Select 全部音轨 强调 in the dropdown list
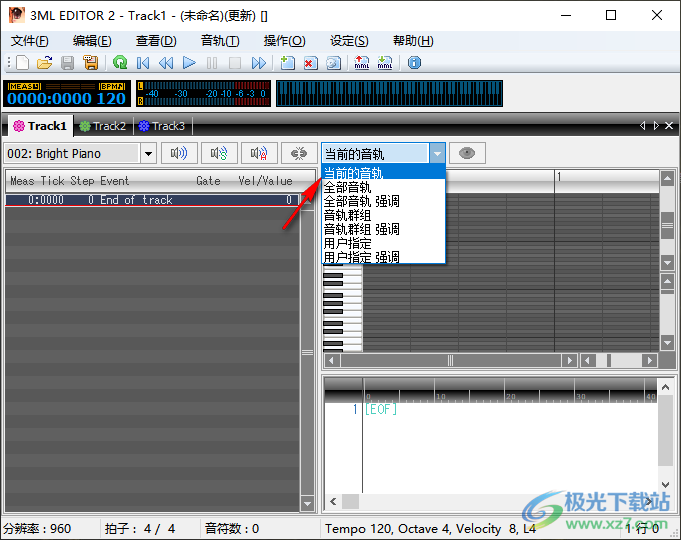681x540 pixels. [384, 201]
